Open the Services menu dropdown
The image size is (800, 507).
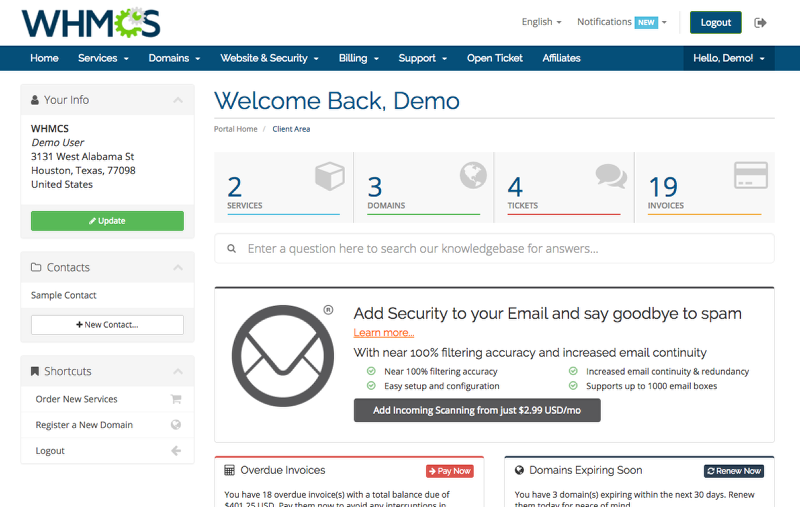tap(103, 58)
